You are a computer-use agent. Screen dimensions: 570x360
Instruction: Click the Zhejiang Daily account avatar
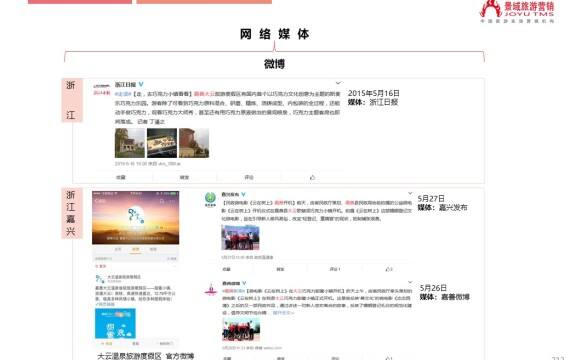(x=101, y=87)
